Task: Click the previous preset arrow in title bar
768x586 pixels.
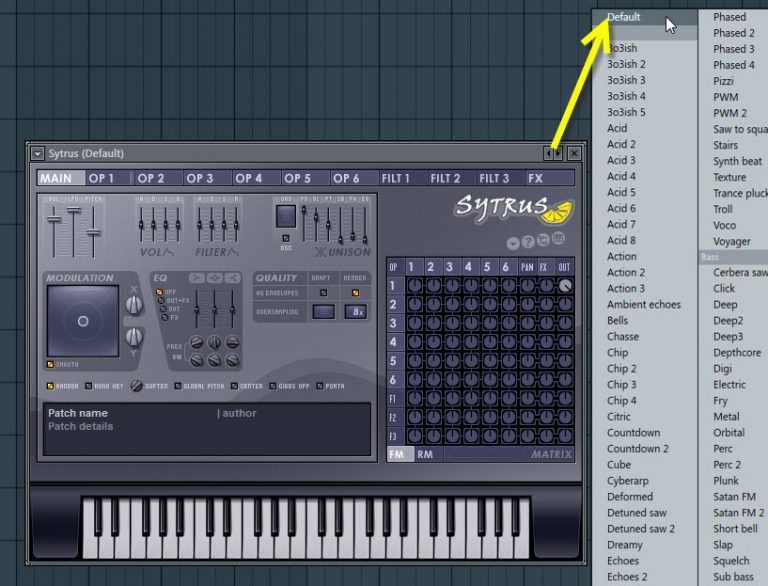Action: tap(549, 153)
